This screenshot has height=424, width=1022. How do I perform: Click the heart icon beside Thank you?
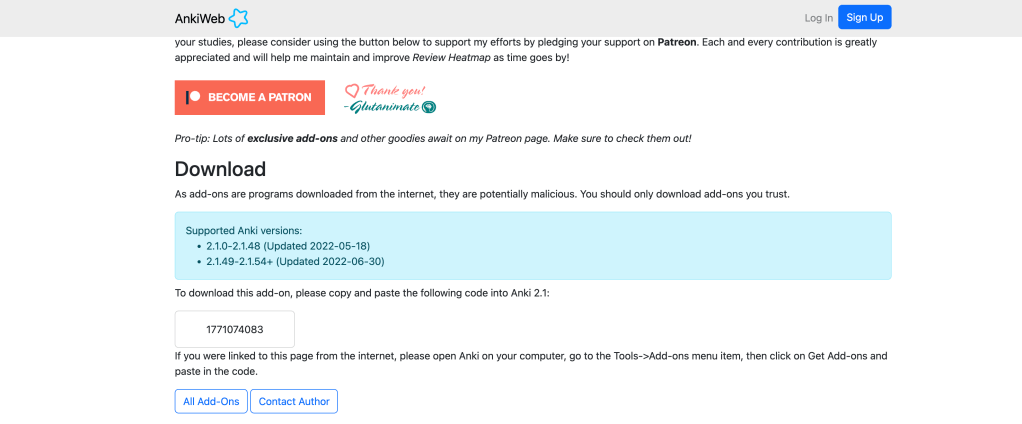click(352, 90)
